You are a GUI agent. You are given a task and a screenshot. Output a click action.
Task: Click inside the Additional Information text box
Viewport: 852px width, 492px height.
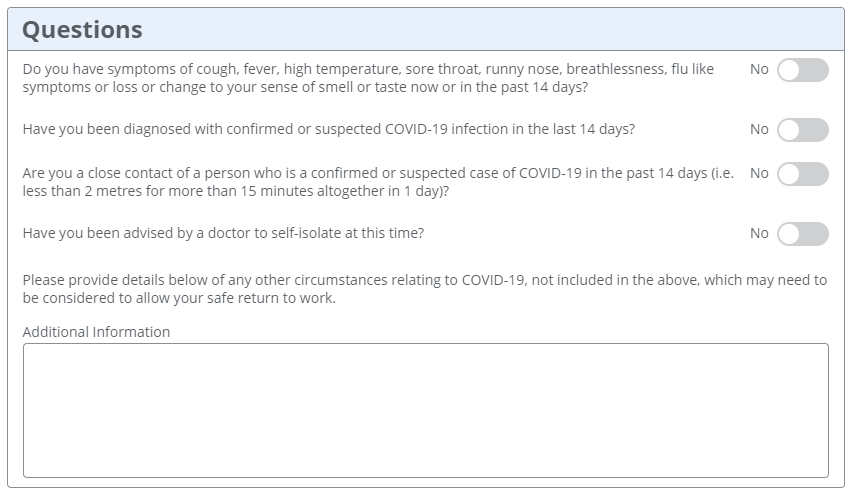click(x=425, y=410)
